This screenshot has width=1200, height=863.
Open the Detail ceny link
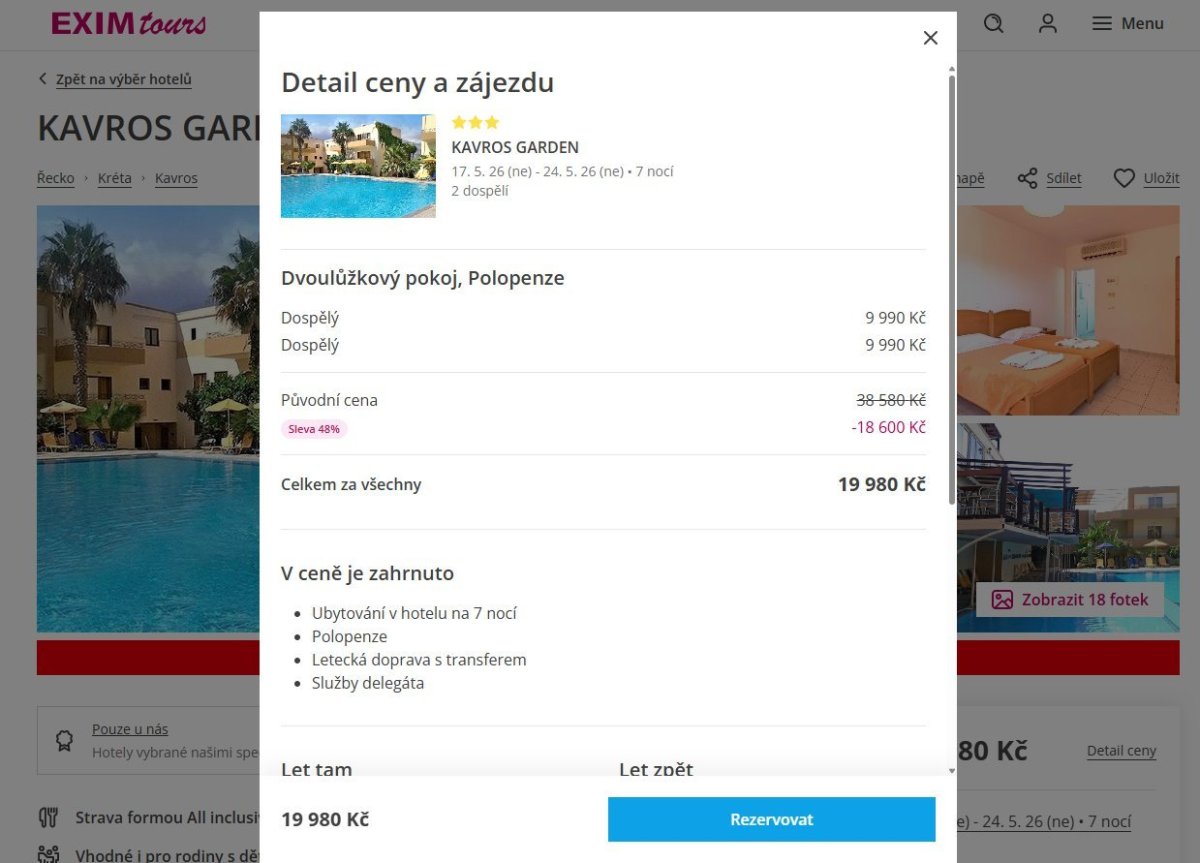[1121, 751]
